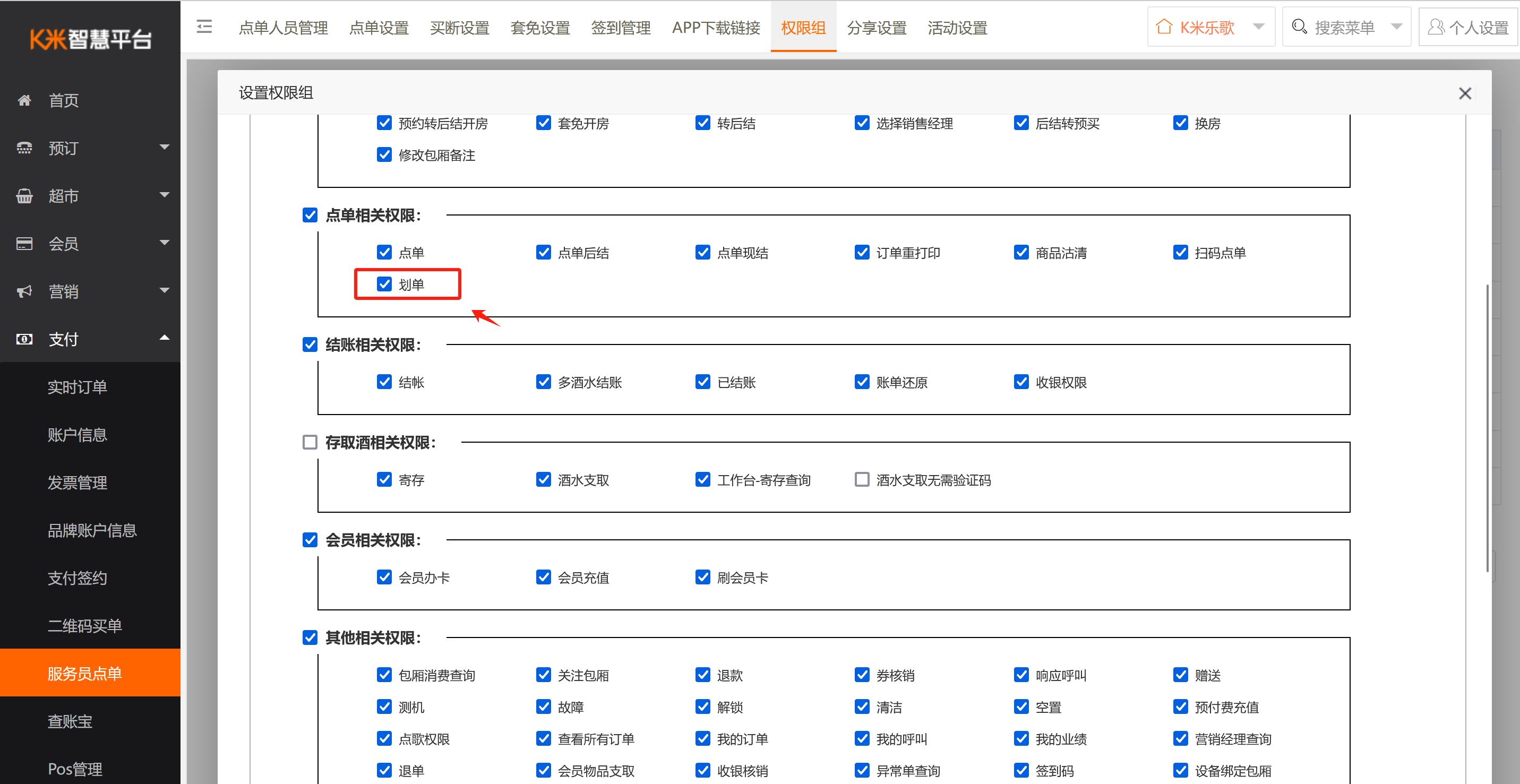
Task: Click the 会员 card icon
Action: (x=24, y=244)
